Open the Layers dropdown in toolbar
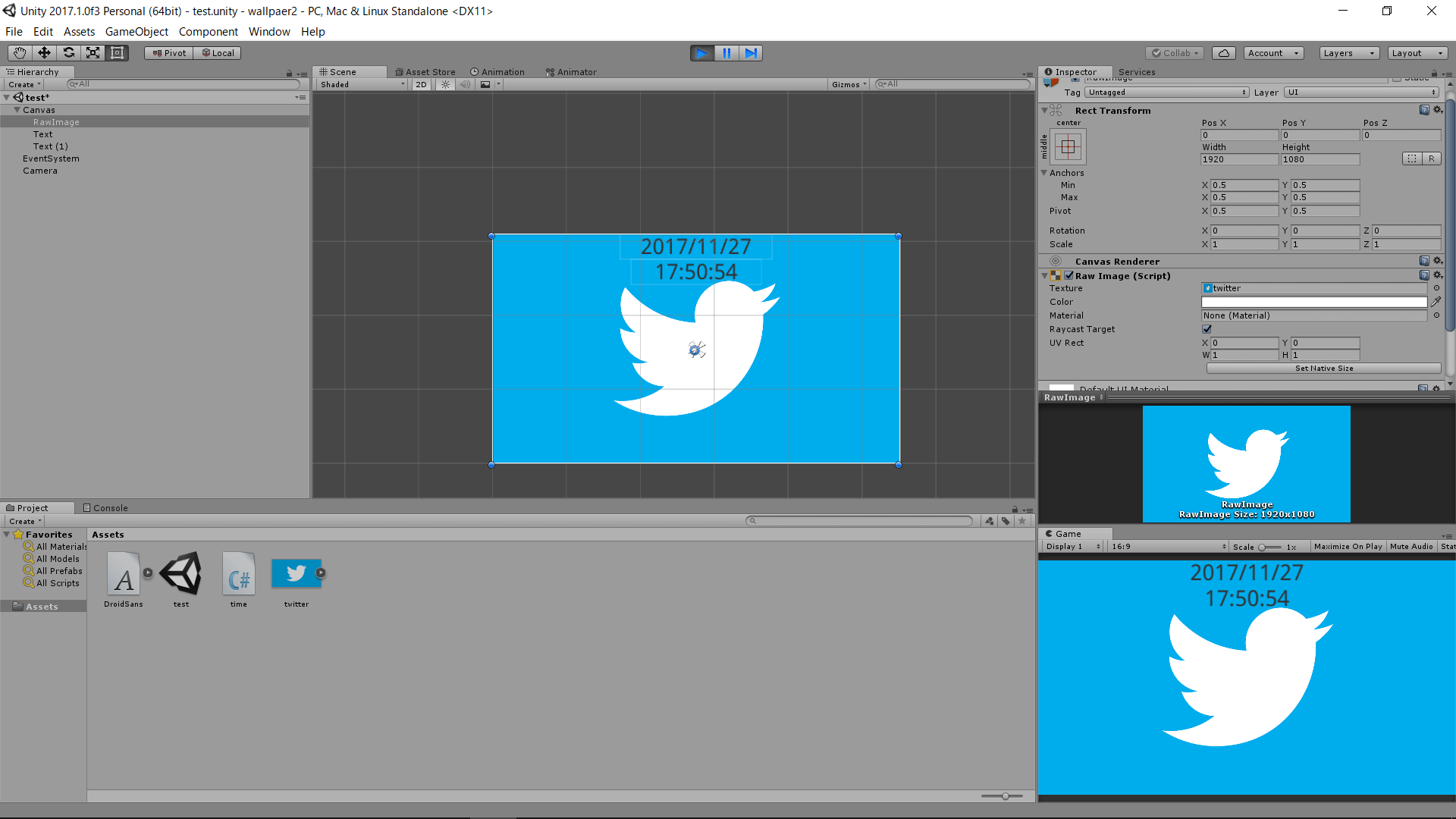1456x819 pixels. pyautogui.click(x=1348, y=53)
